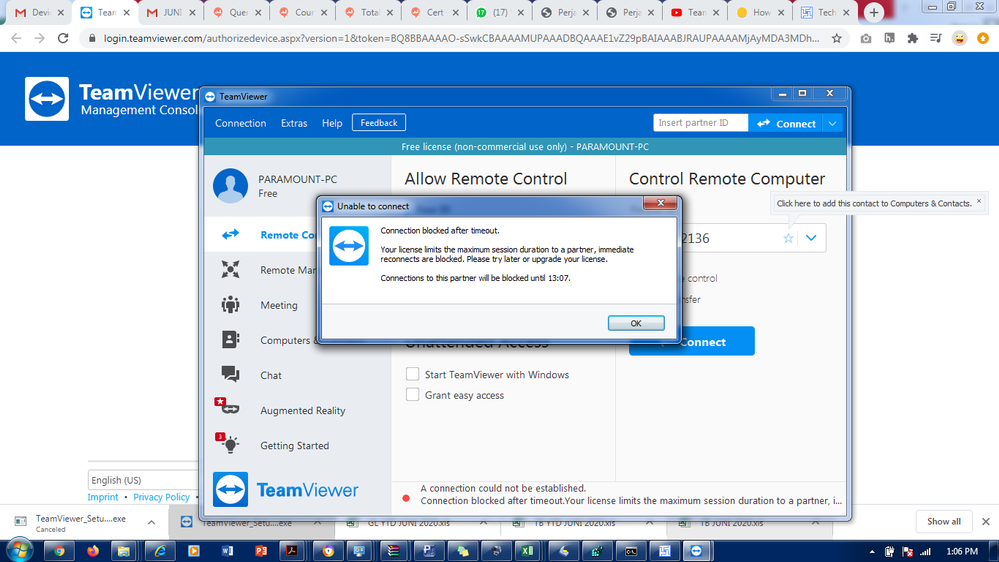
Task: Open the Help menu in TeamViewer
Action: tap(331, 123)
